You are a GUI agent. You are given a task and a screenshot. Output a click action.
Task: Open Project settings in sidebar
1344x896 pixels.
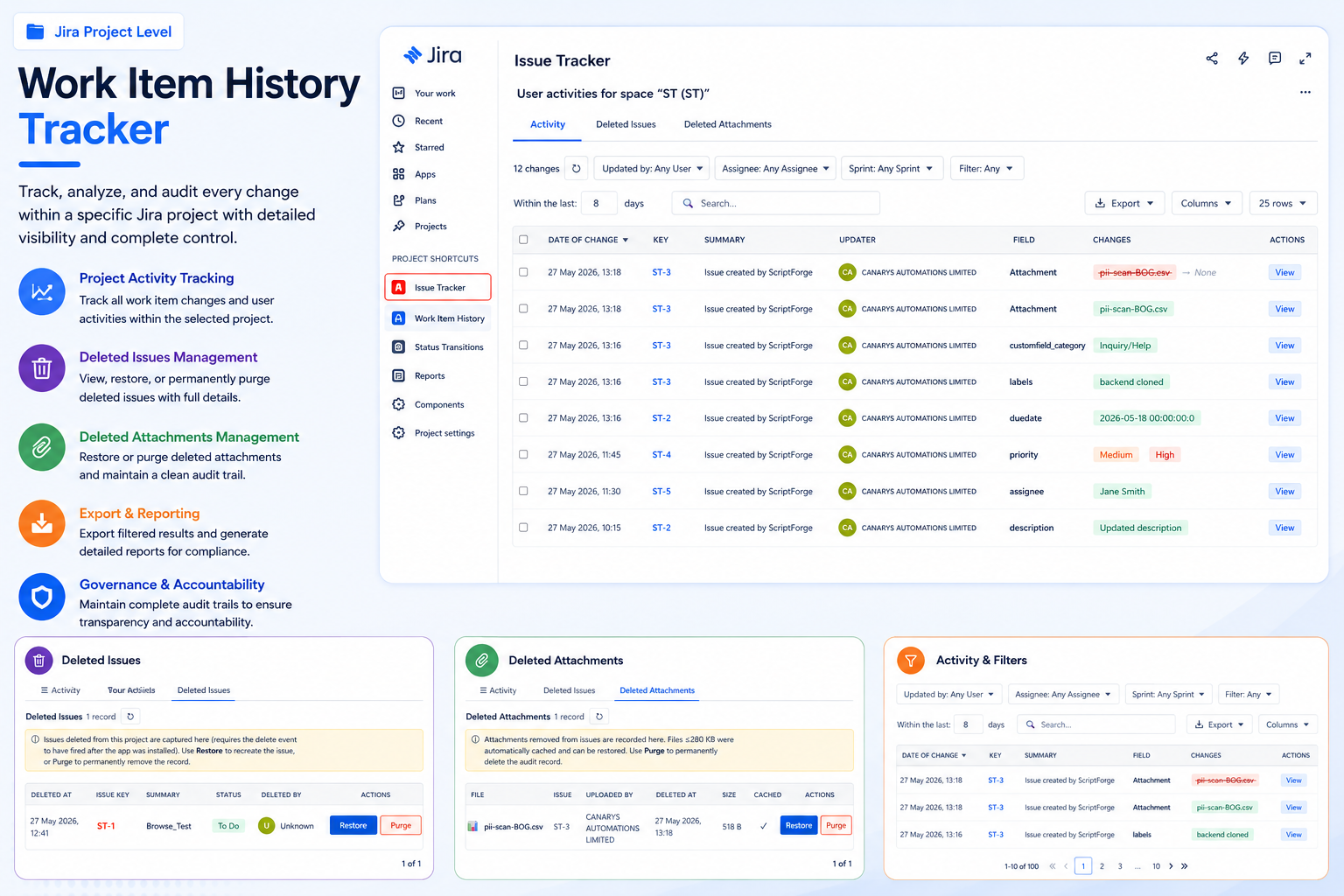click(444, 433)
